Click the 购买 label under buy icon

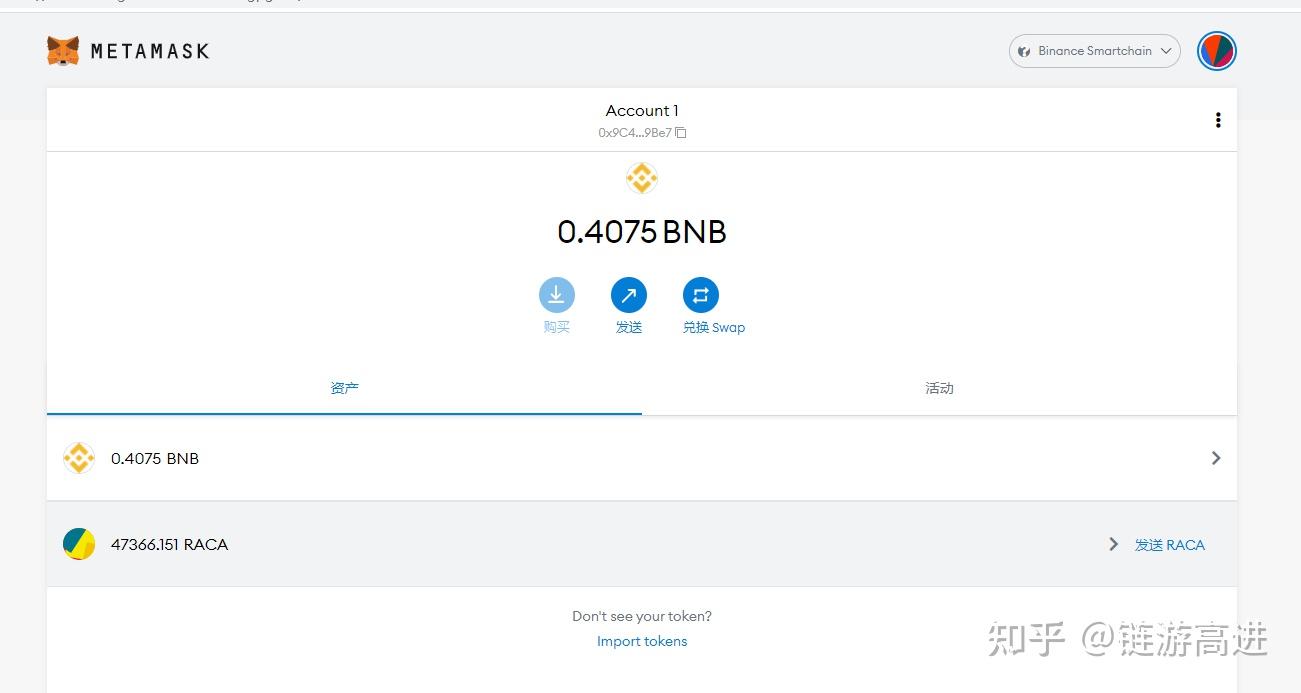(x=557, y=328)
